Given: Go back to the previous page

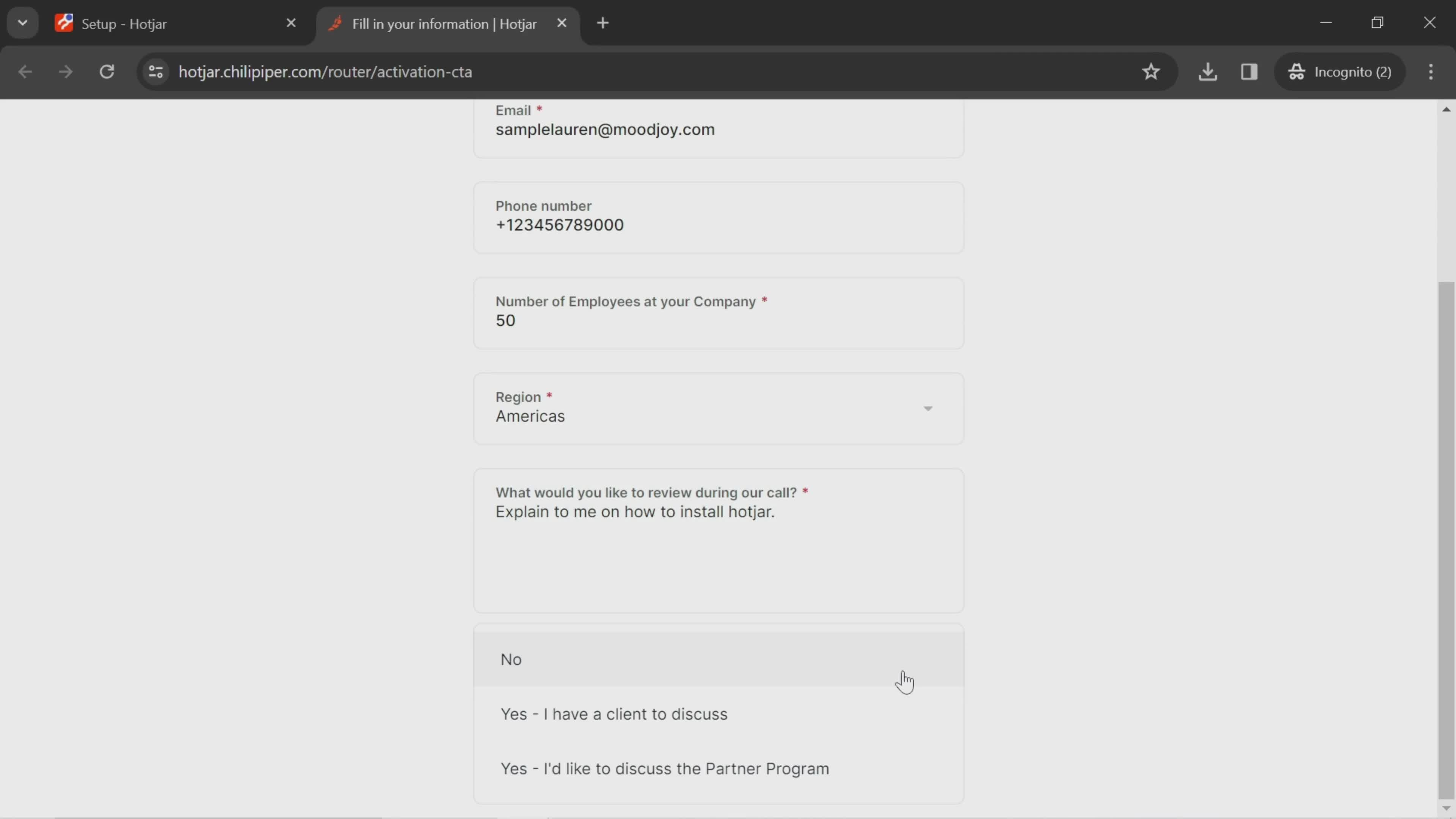Looking at the screenshot, I should coord(25,72).
